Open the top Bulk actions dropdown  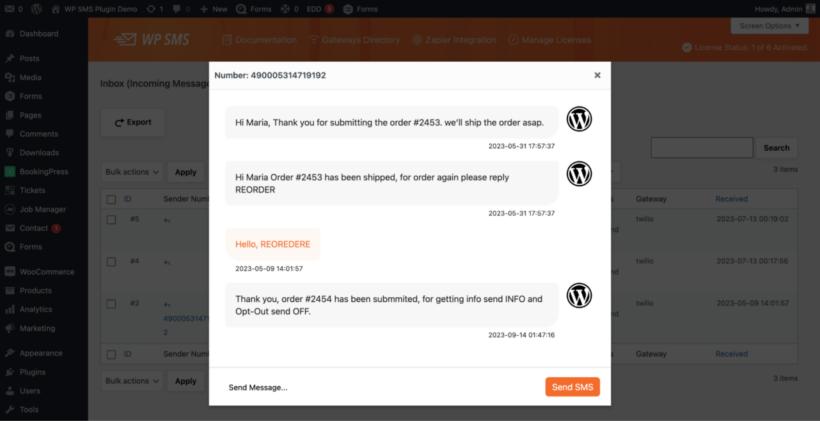point(132,172)
